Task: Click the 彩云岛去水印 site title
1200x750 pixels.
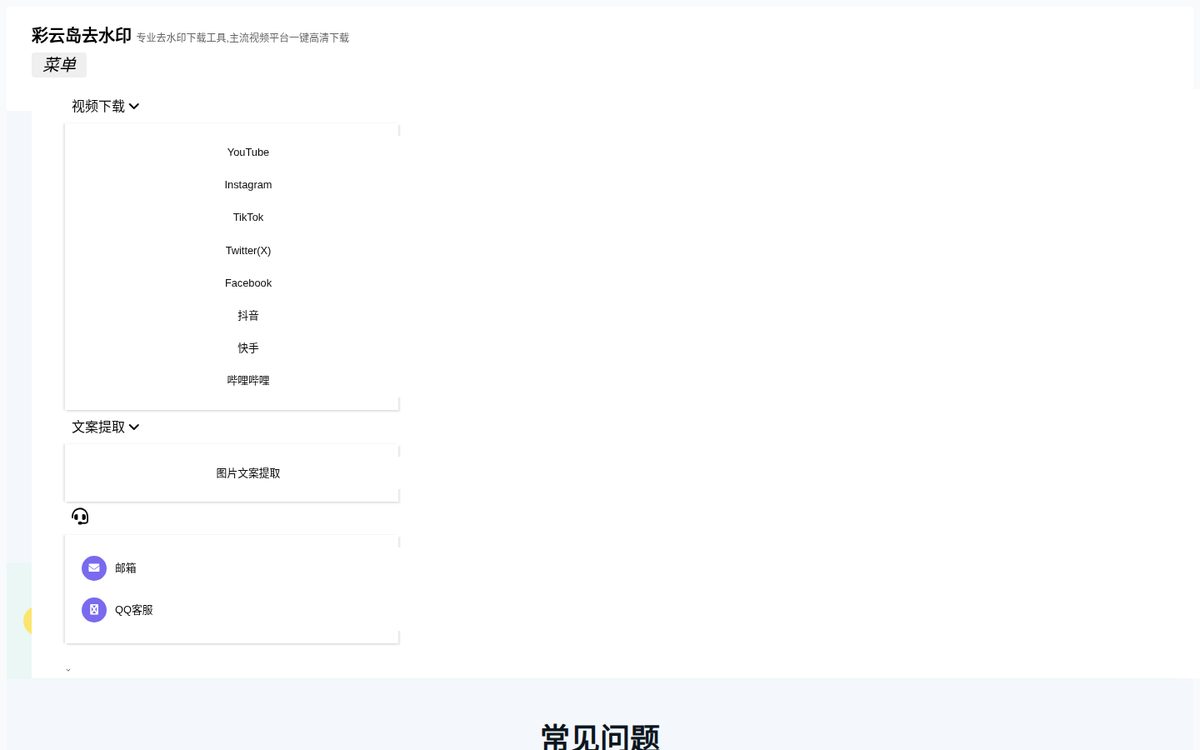Action: tap(81, 35)
